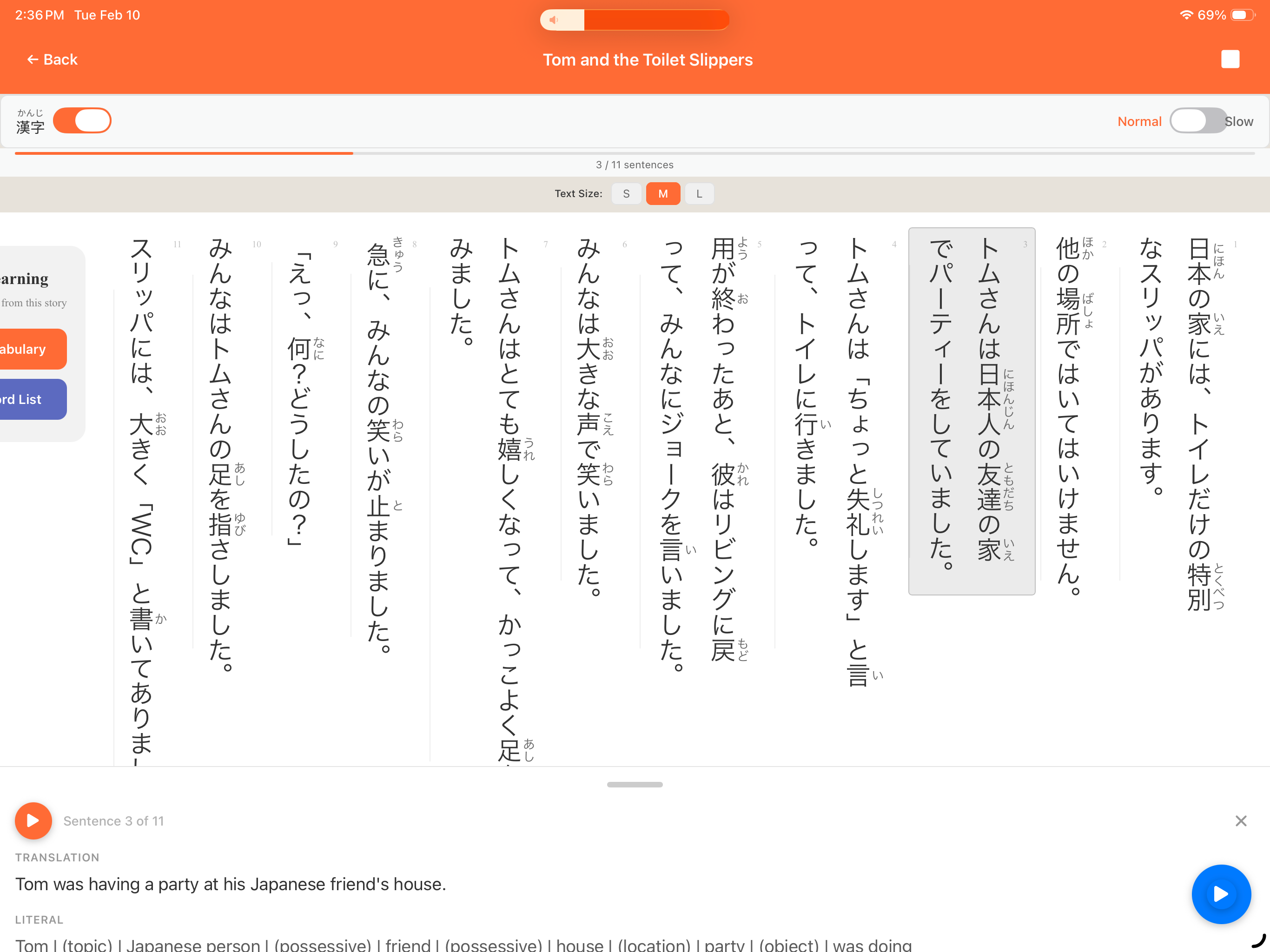
Task: Play sentence 3 with the orange play button
Action: click(x=33, y=820)
